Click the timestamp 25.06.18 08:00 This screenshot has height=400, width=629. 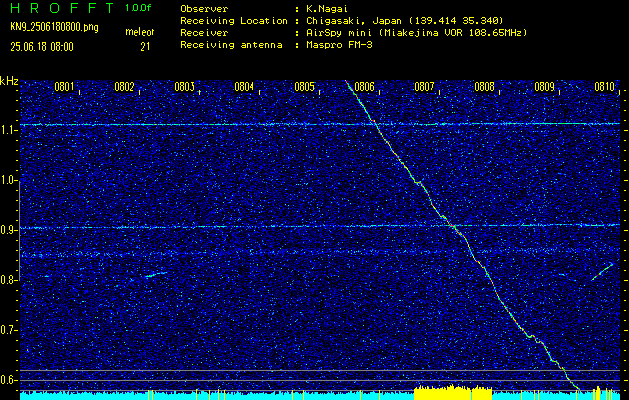click(x=42, y=47)
